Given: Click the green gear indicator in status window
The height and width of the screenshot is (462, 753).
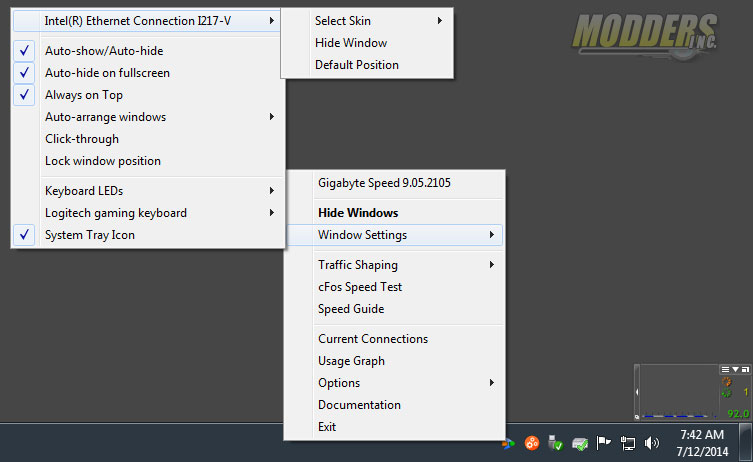Looking at the screenshot, I should coord(727,393).
